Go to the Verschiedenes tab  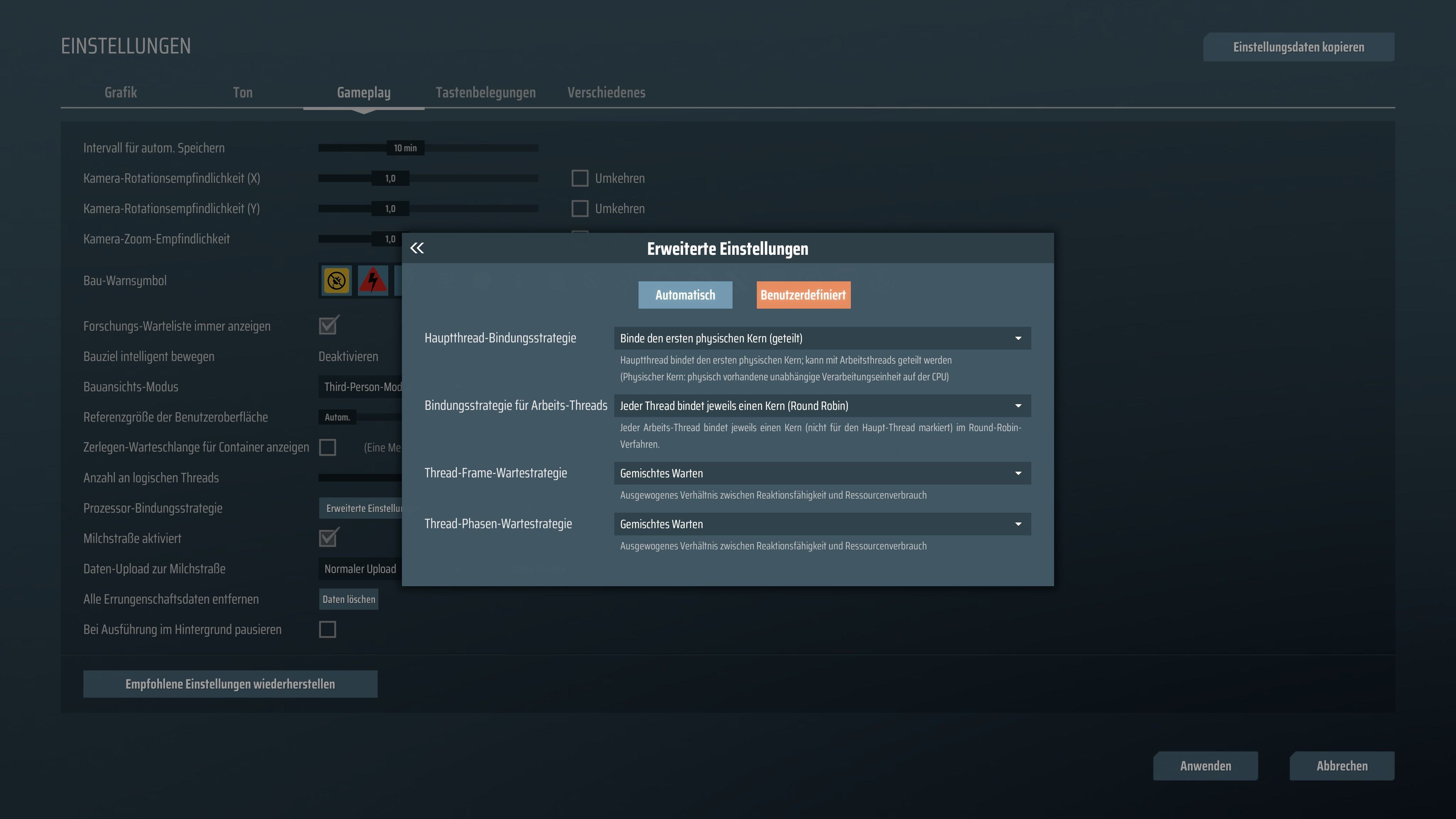(x=606, y=92)
